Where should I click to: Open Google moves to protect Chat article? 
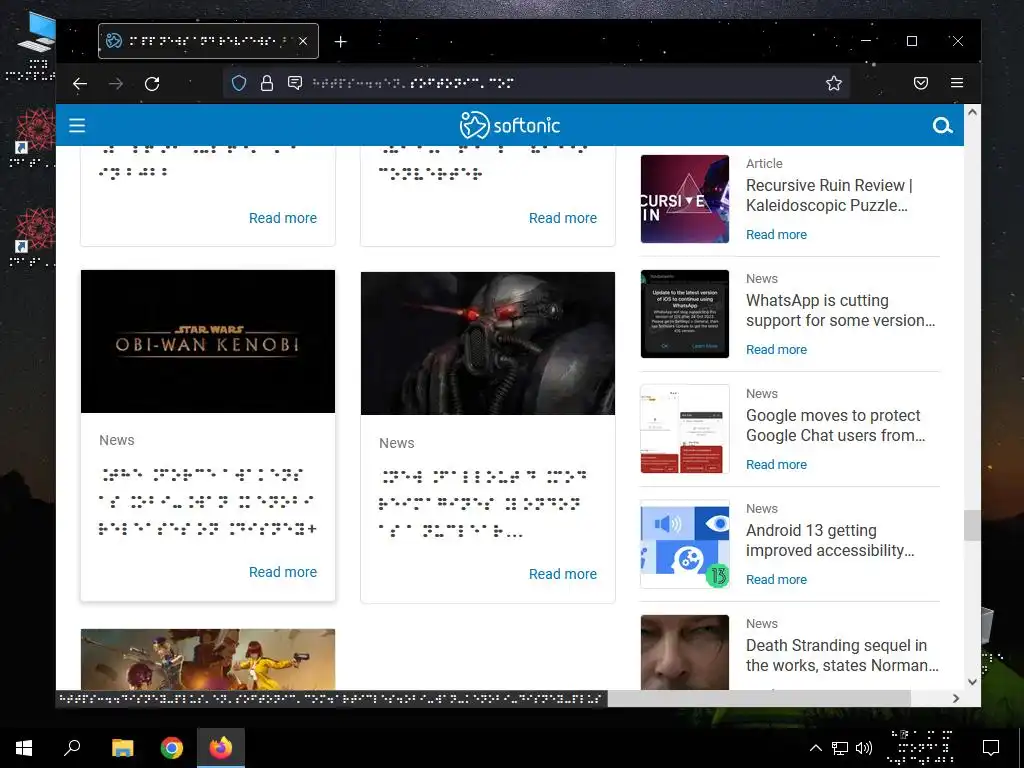click(x=835, y=425)
